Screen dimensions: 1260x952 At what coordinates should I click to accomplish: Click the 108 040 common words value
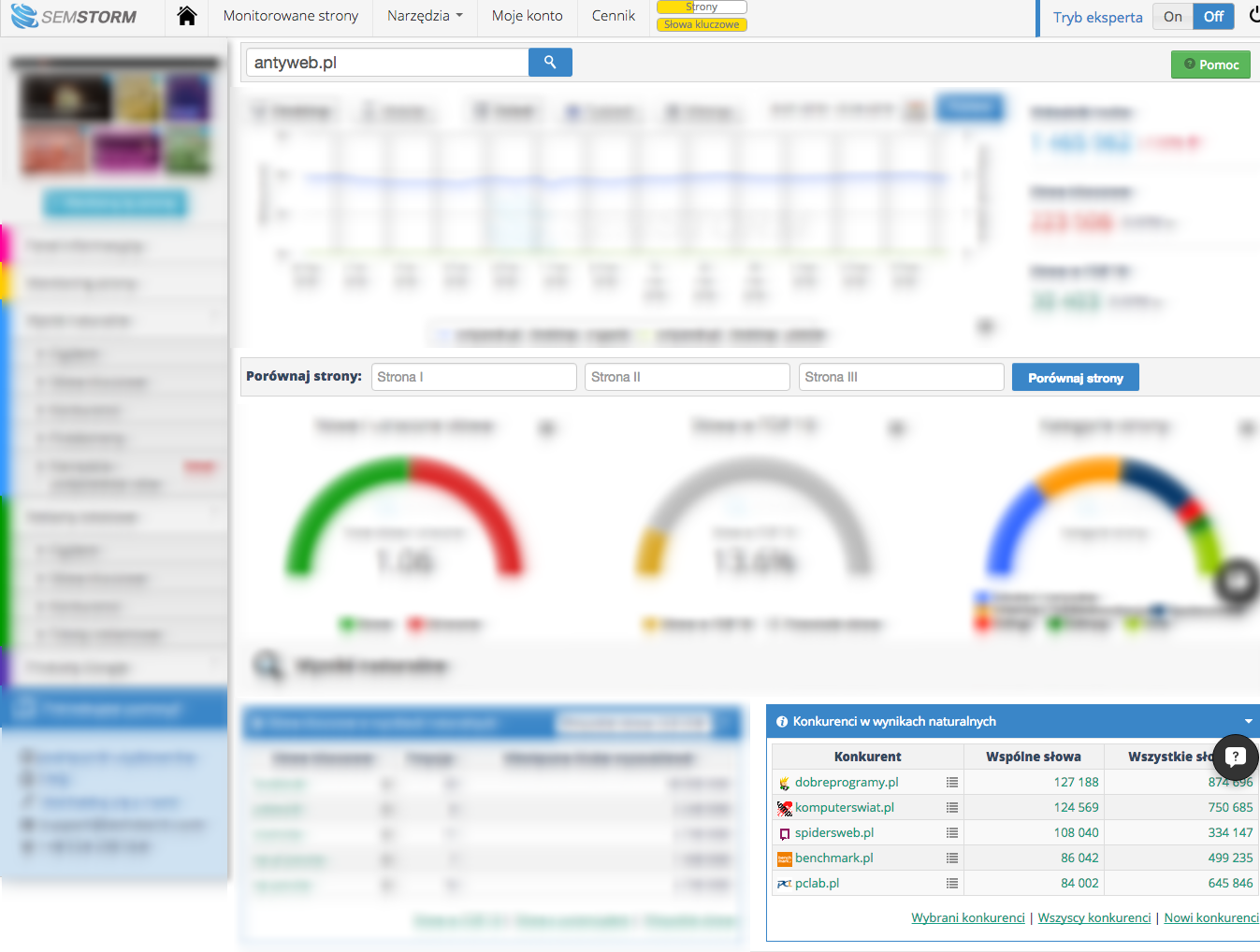pyautogui.click(x=1077, y=832)
